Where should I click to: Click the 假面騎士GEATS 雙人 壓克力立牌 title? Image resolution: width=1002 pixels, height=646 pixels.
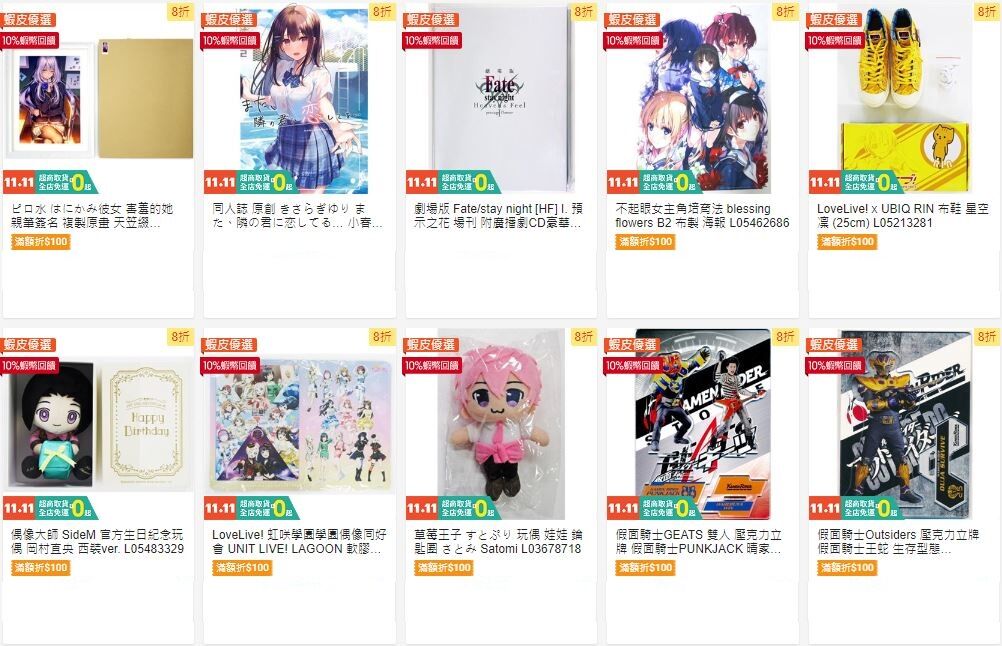tap(699, 541)
